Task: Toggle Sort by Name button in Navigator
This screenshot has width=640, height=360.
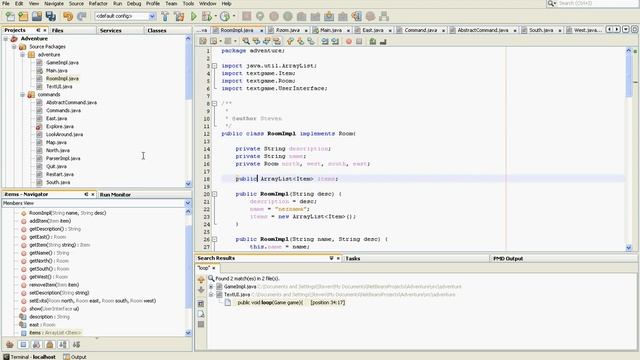Action: point(63,345)
